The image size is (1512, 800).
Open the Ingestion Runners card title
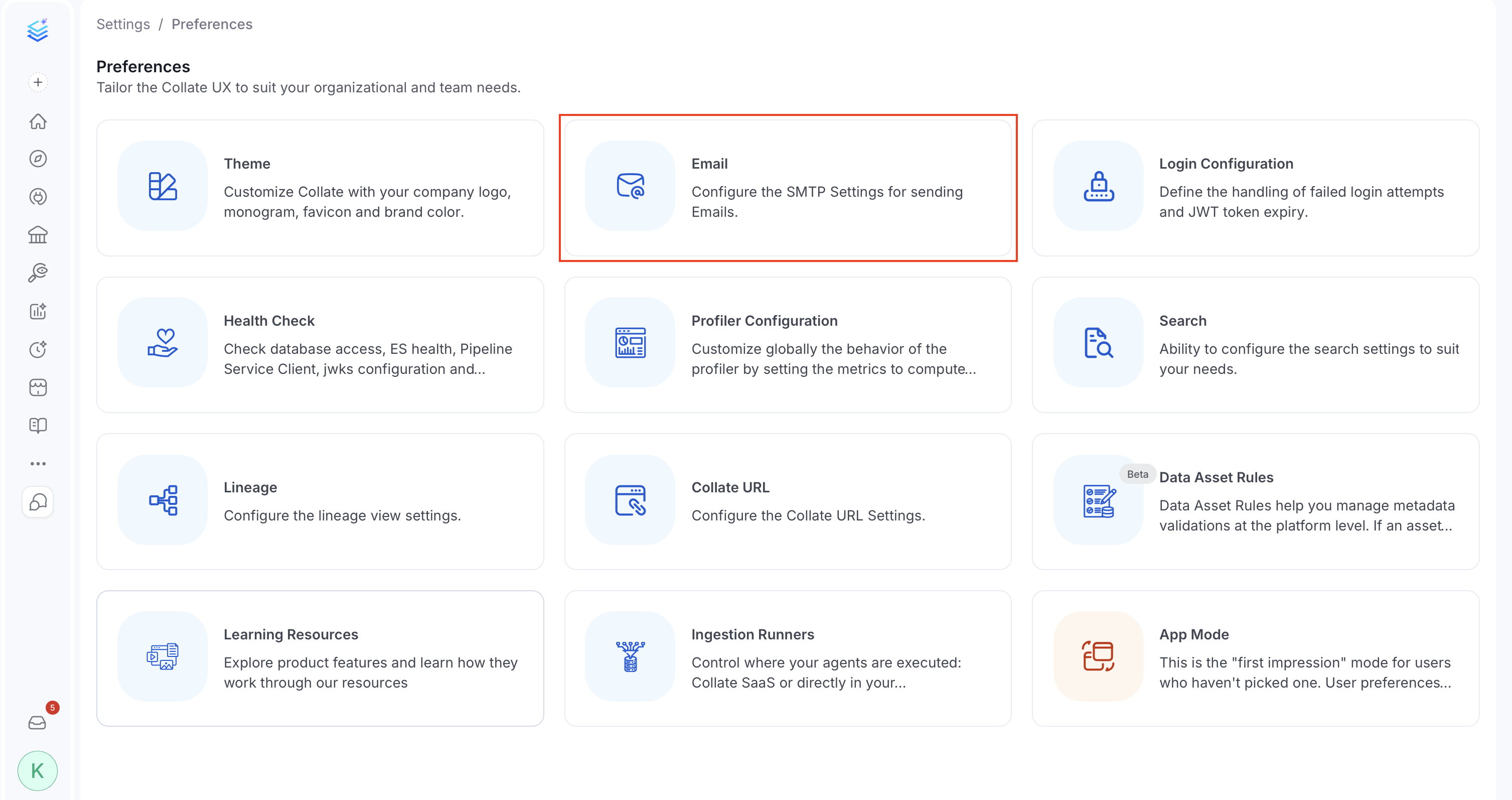(x=752, y=634)
